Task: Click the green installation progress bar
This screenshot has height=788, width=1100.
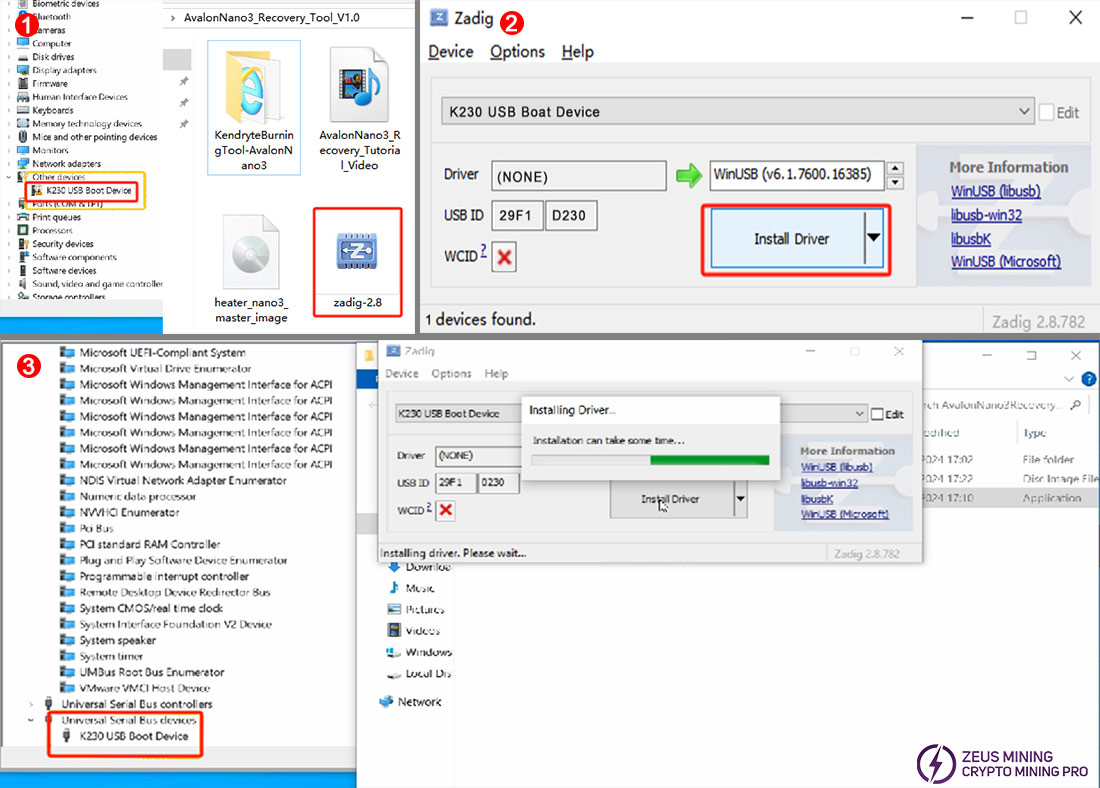Action: (x=709, y=460)
